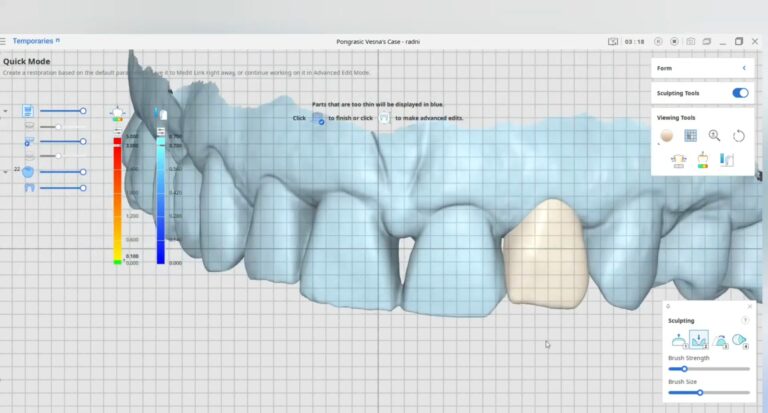This screenshot has height=413, width=768.
Task: Toggle the greyed-out second data icon
Action: pyautogui.click(x=29, y=126)
